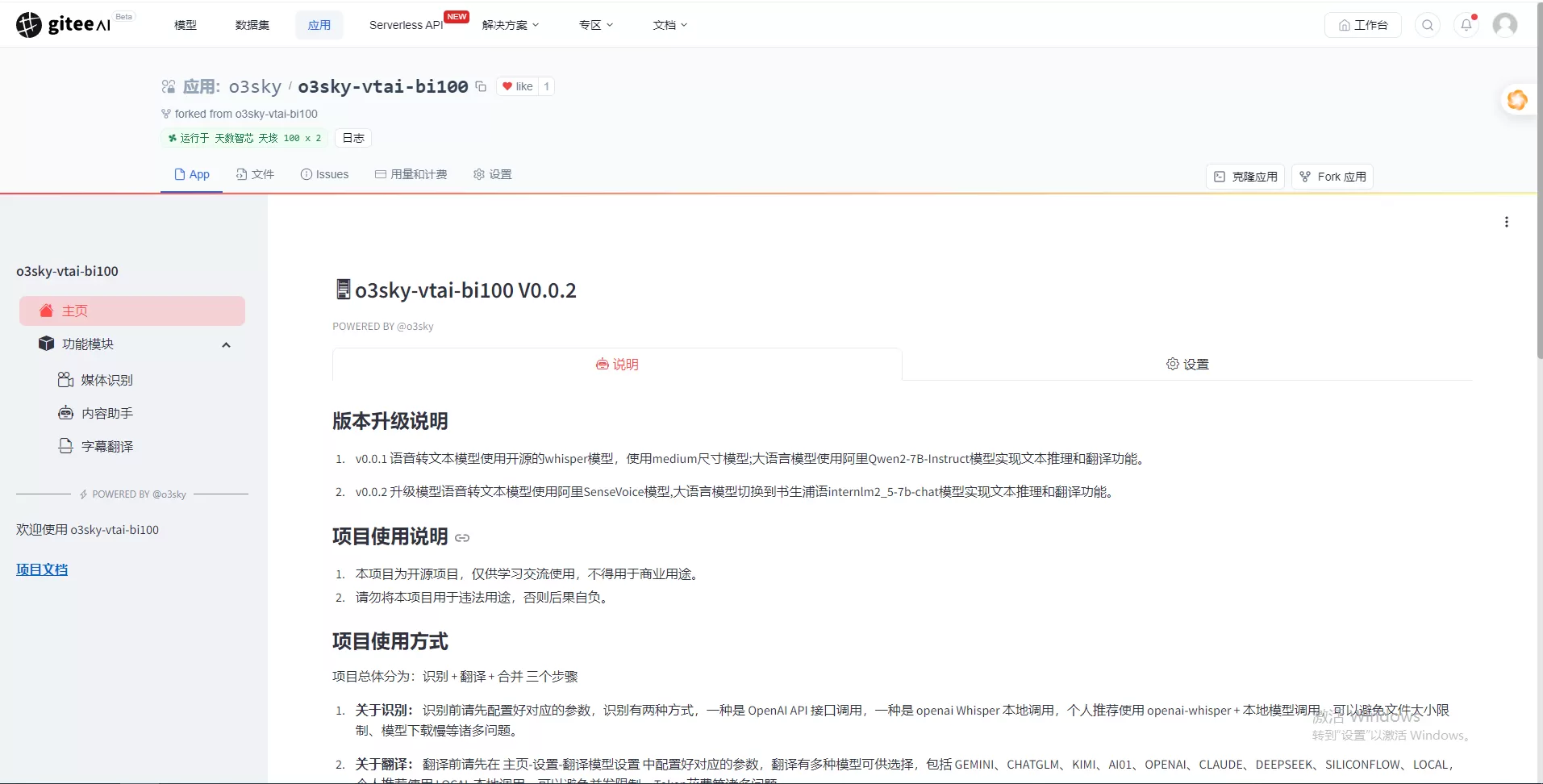Switch to the App tab

point(192,174)
